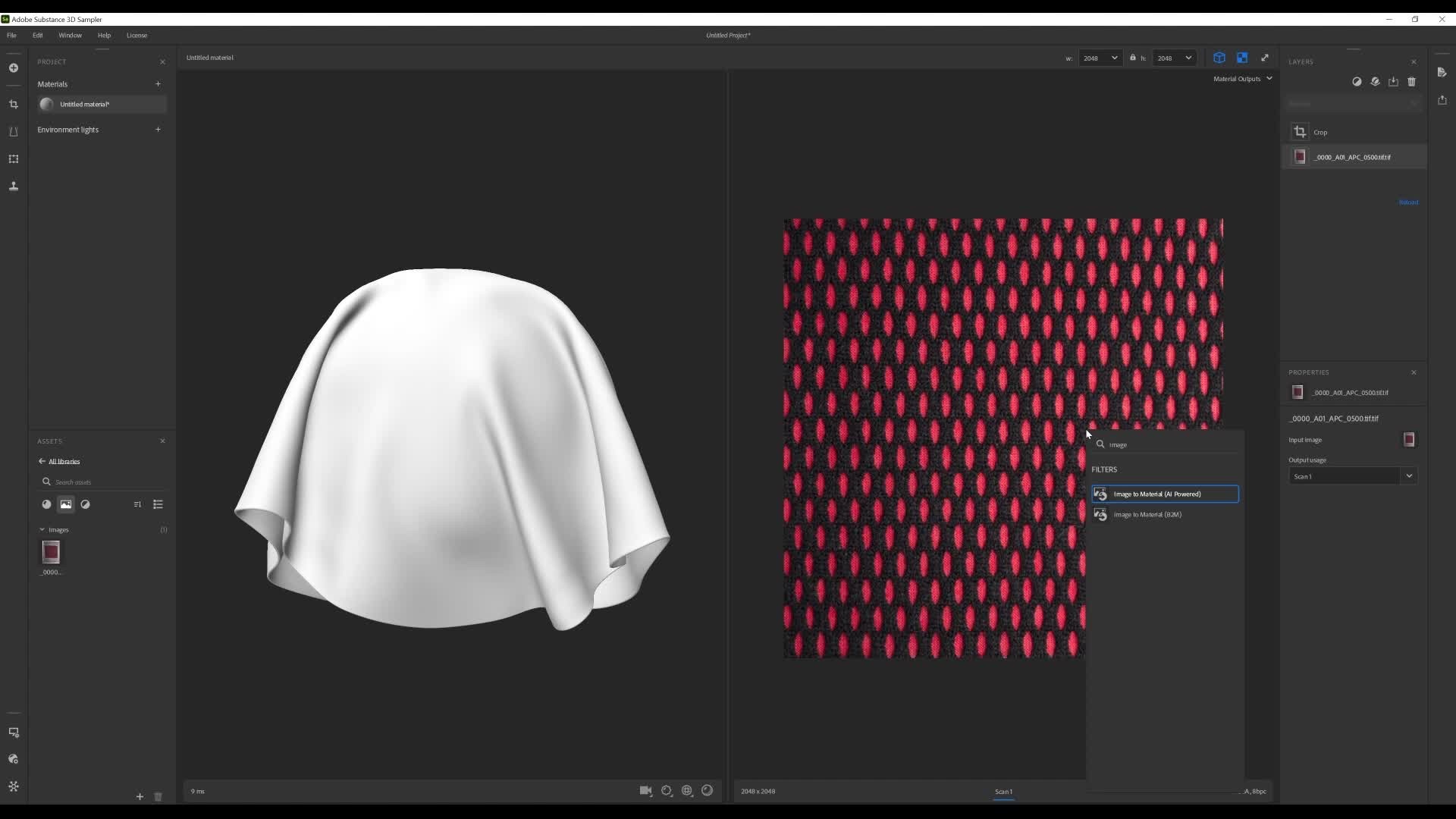The width and height of the screenshot is (1456, 819).
Task: Expand the Material Outputs dropdown
Action: click(x=1242, y=79)
